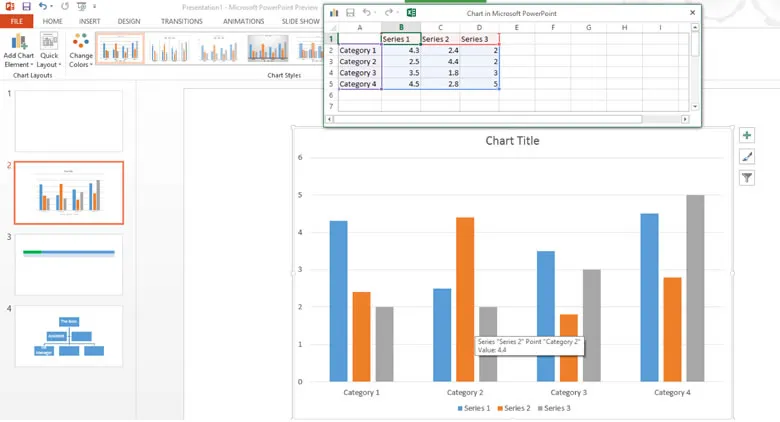Switch to the SLIDE SHOW ribbon tab
The height and width of the screenshot is (422, 780).
[x=300, y=21]
